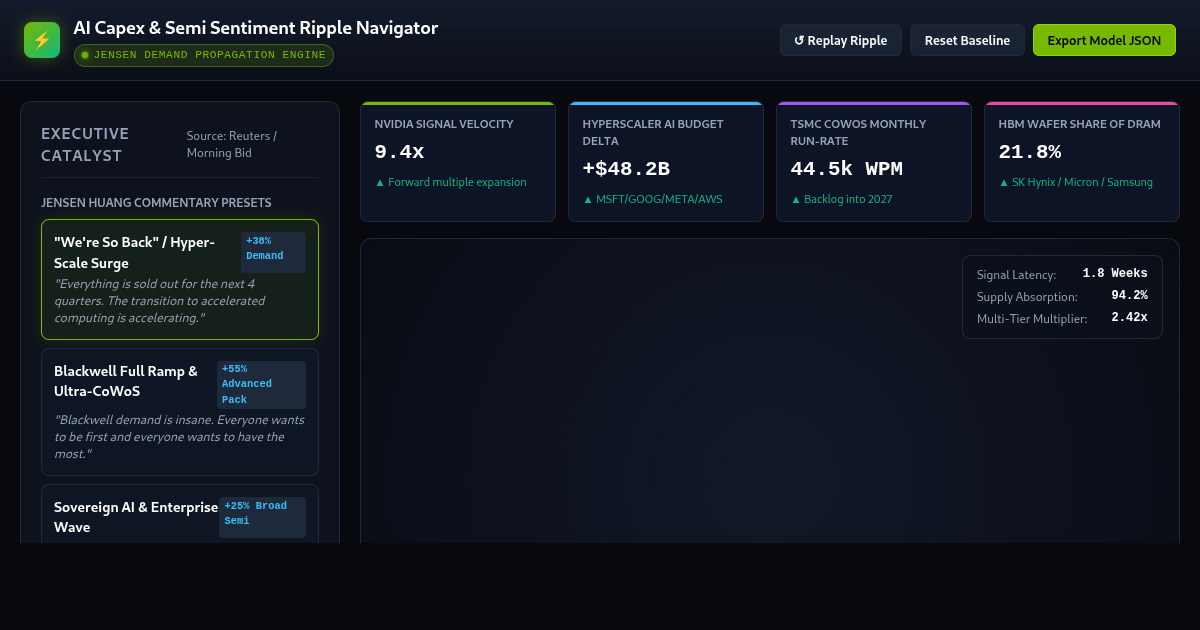Export the model via Export Model JSON

(1104, 40)
